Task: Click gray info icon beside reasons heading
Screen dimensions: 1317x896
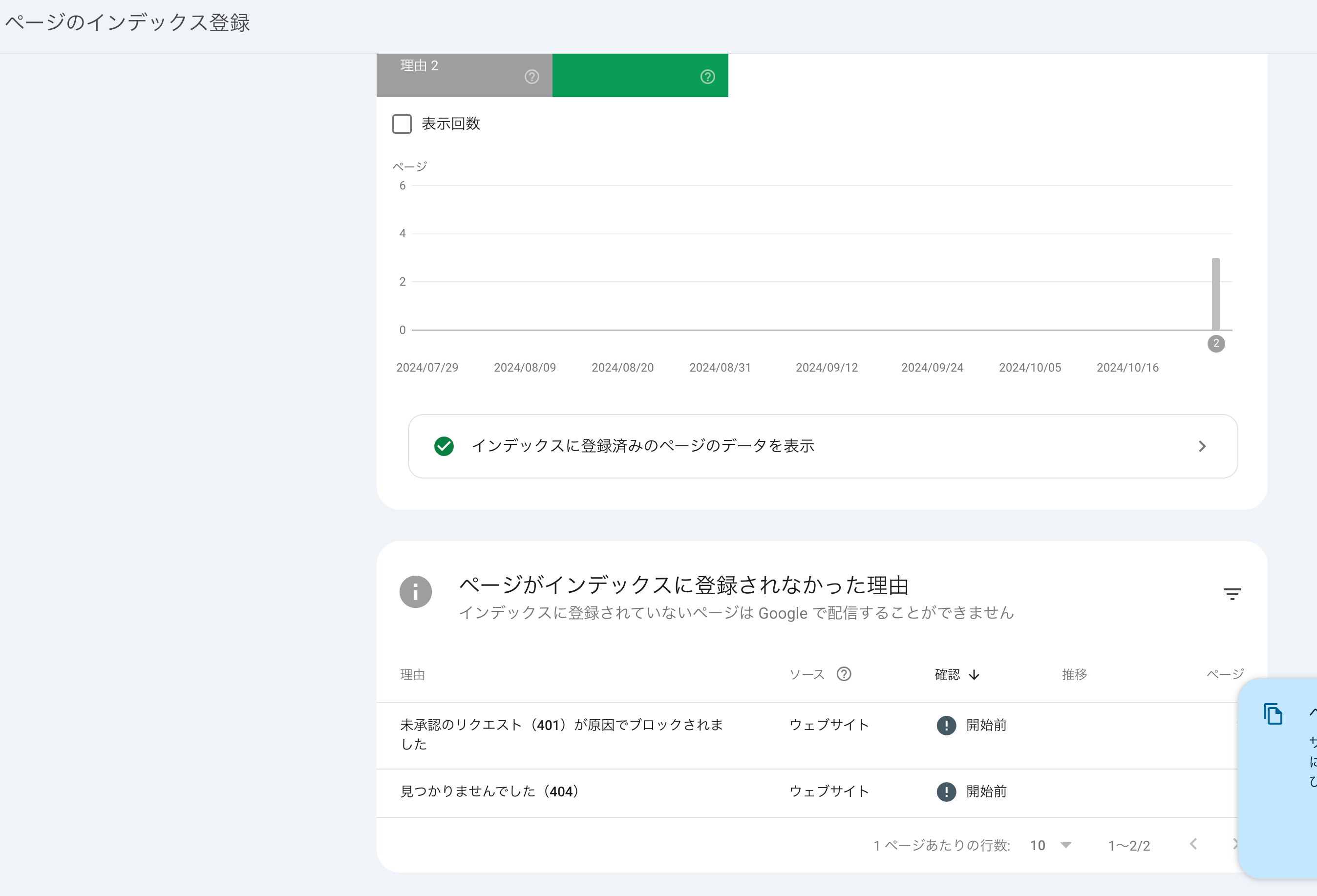Action: pos(415,592)
